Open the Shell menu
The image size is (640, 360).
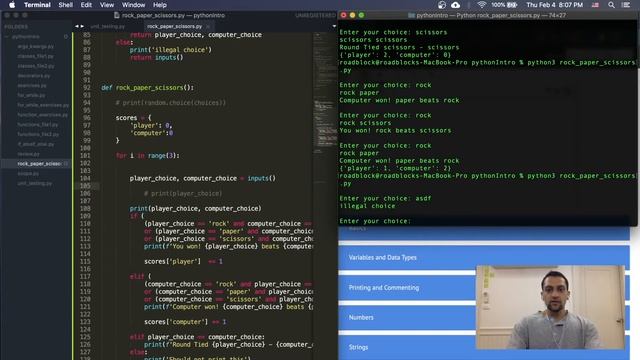click(x=65, y=5)
